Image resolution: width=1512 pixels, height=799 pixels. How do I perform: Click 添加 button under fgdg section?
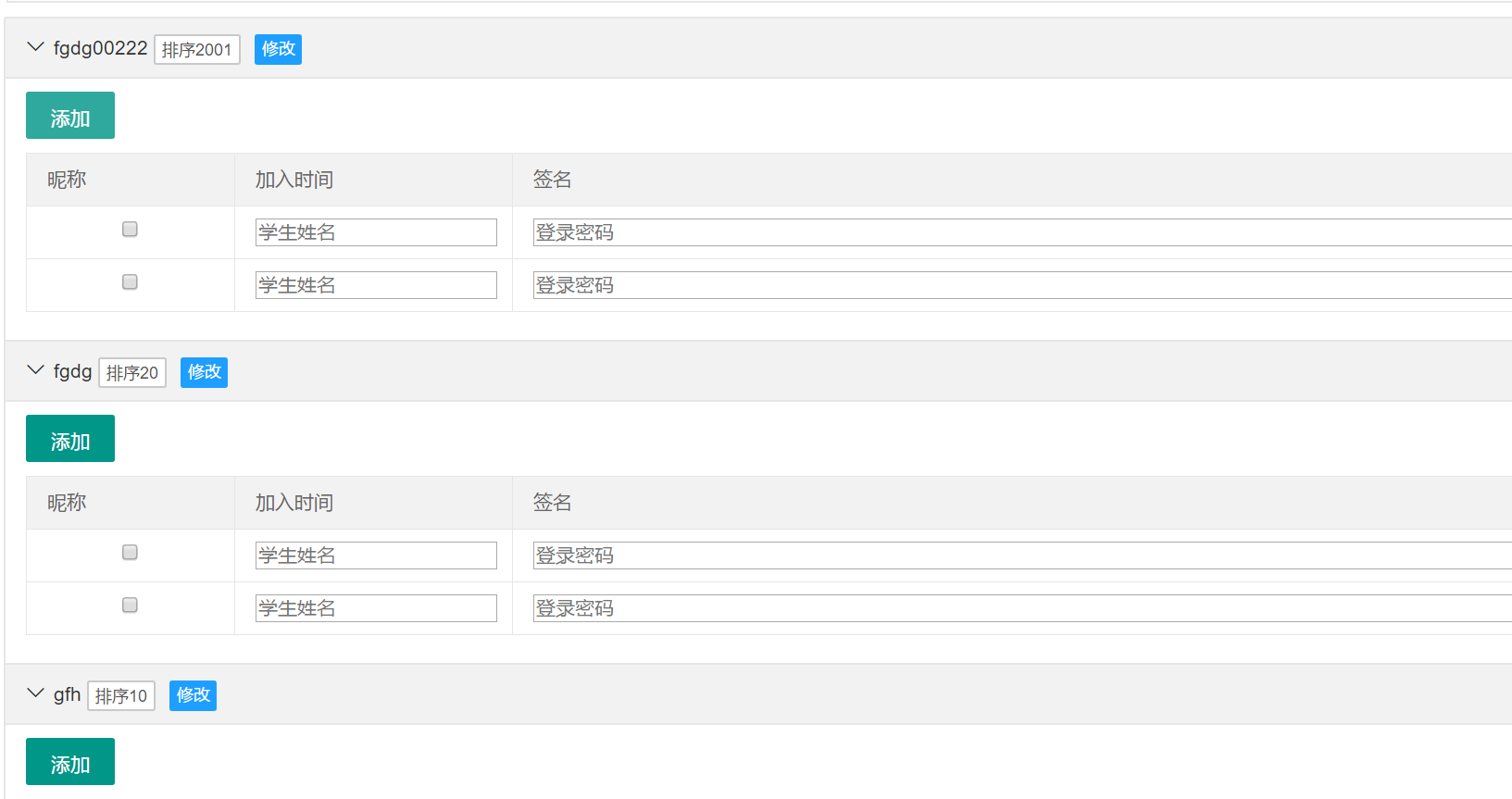click(70, 439)
